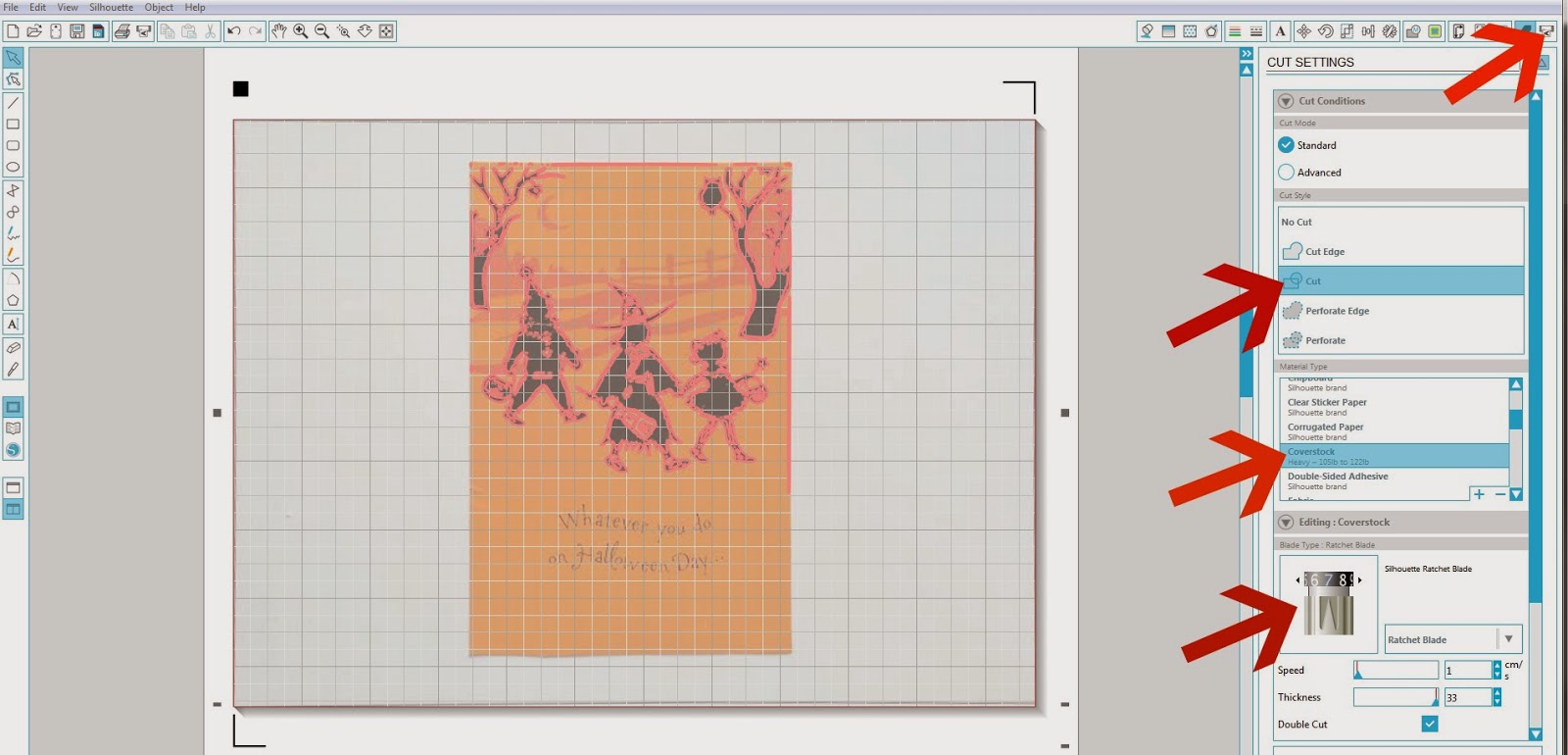Adjust the Thickness slider

1396,697
